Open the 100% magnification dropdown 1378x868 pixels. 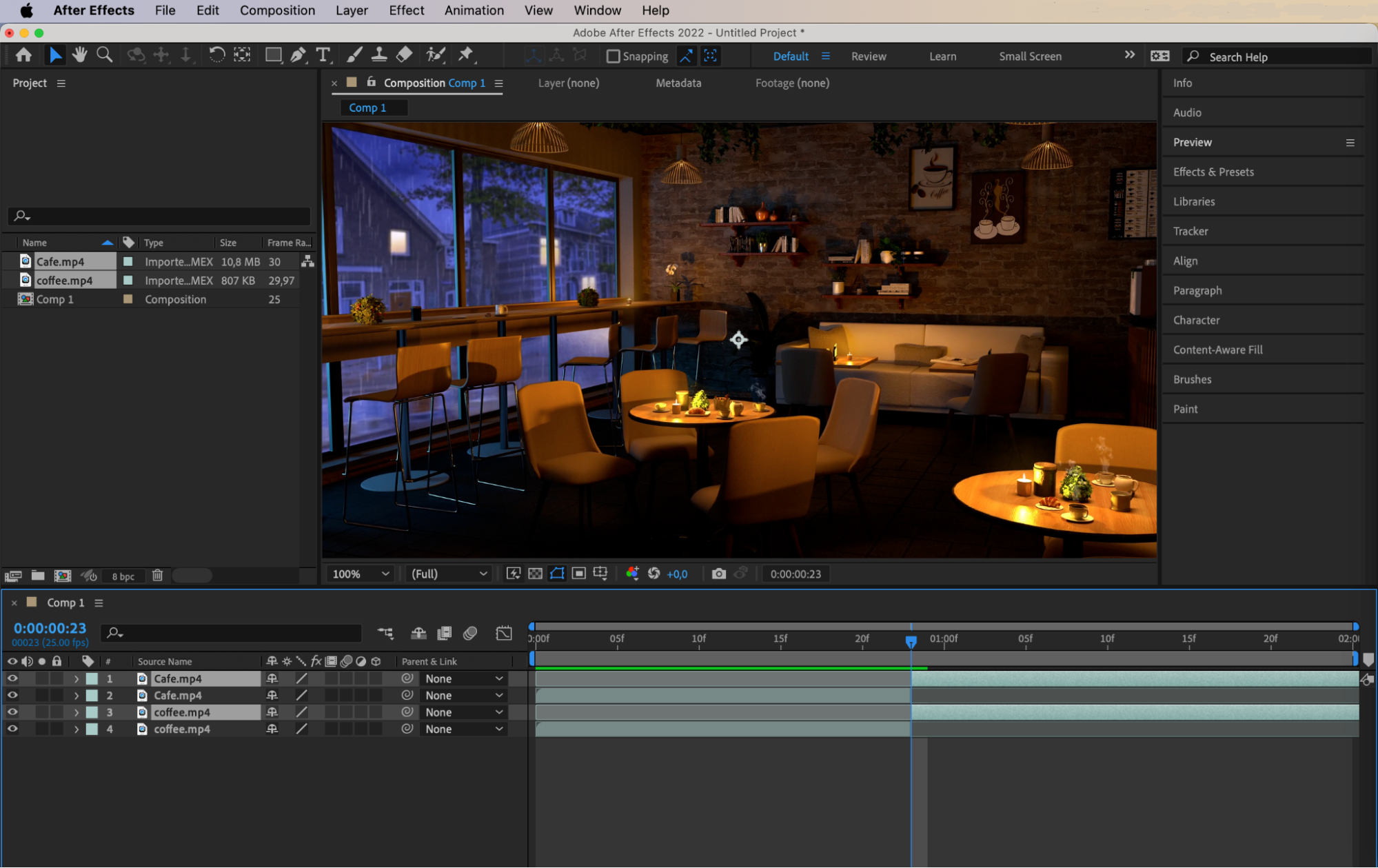(x=361, y=574)
